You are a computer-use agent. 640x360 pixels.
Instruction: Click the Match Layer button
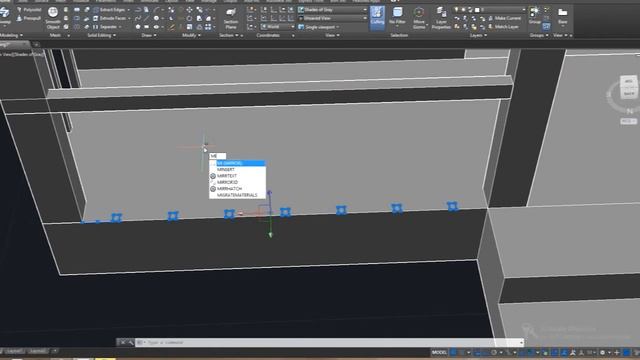tap(503, 27)
